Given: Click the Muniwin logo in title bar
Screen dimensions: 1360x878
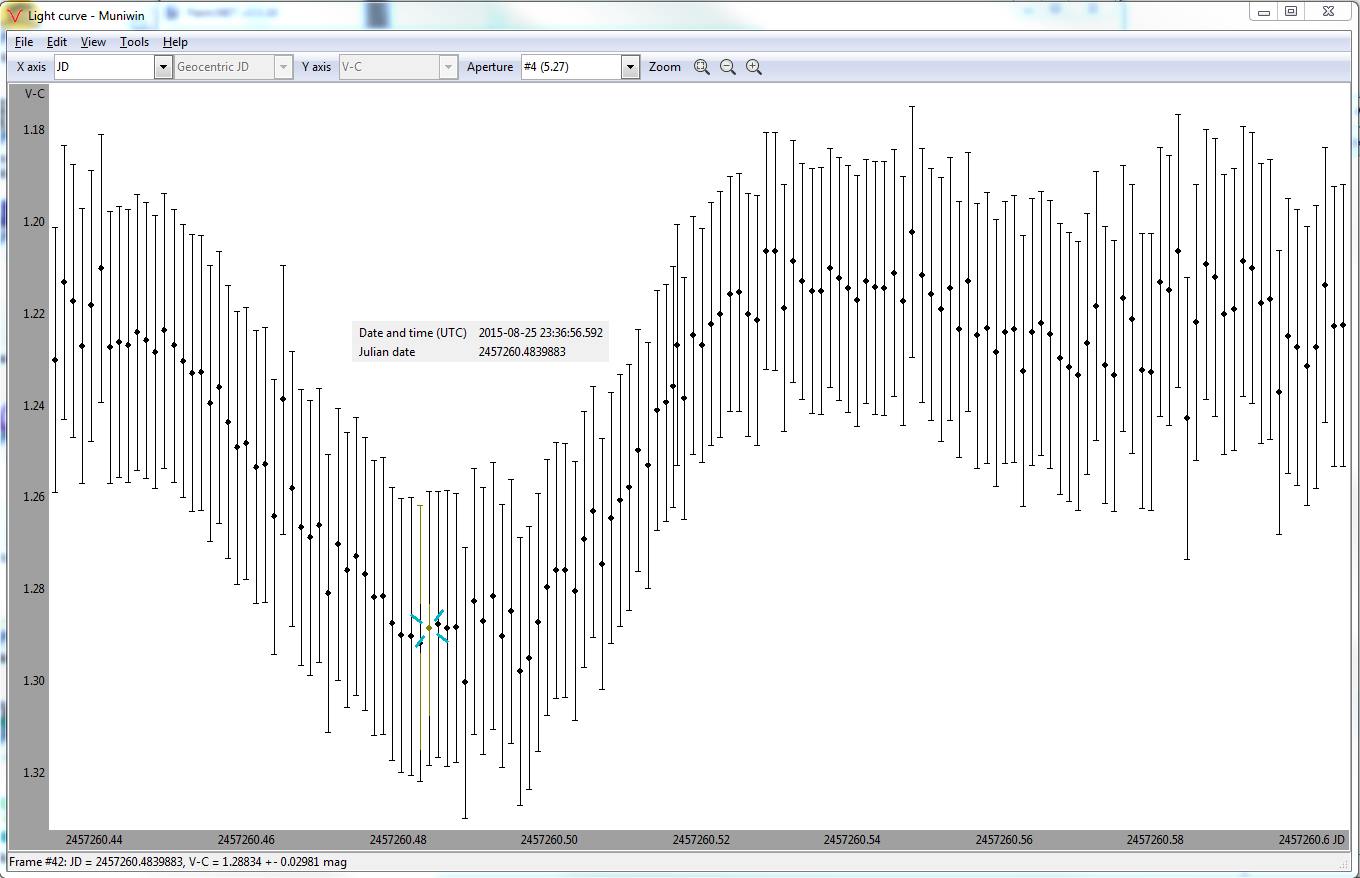Looking at the screenshot, I should coord(14,15).
